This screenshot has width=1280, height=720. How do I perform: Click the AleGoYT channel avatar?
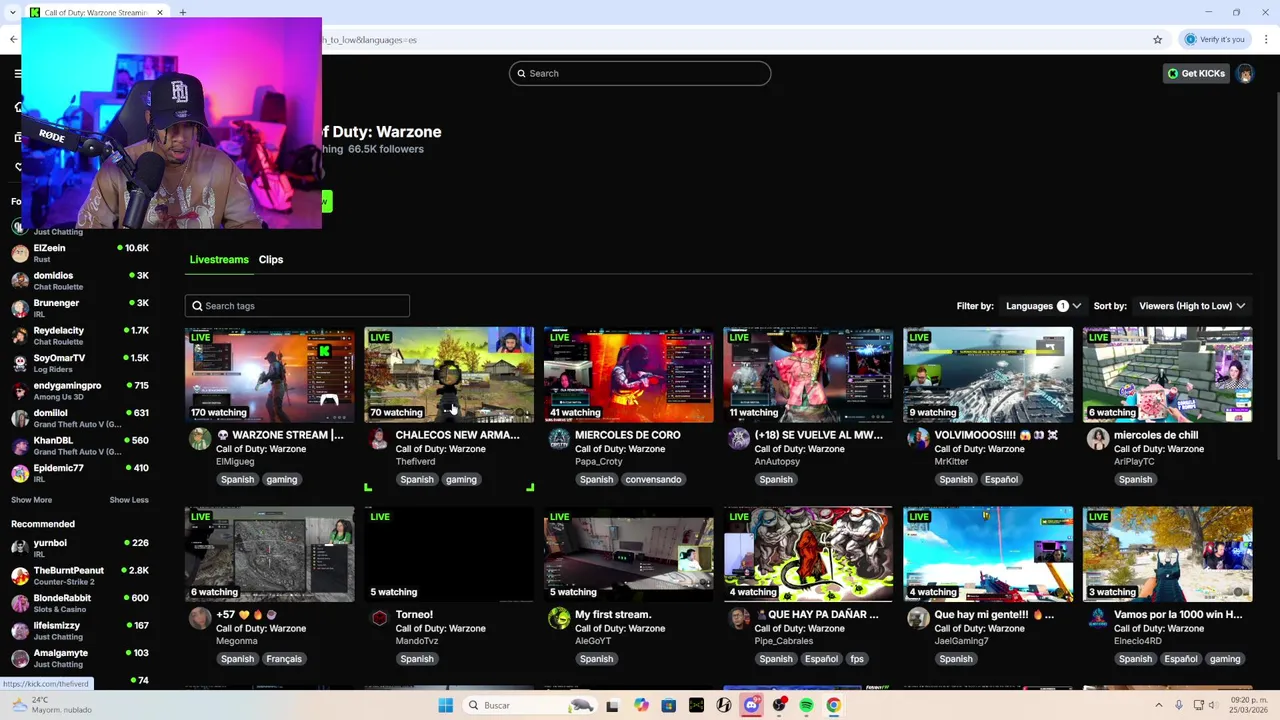[x=559, y=618]
